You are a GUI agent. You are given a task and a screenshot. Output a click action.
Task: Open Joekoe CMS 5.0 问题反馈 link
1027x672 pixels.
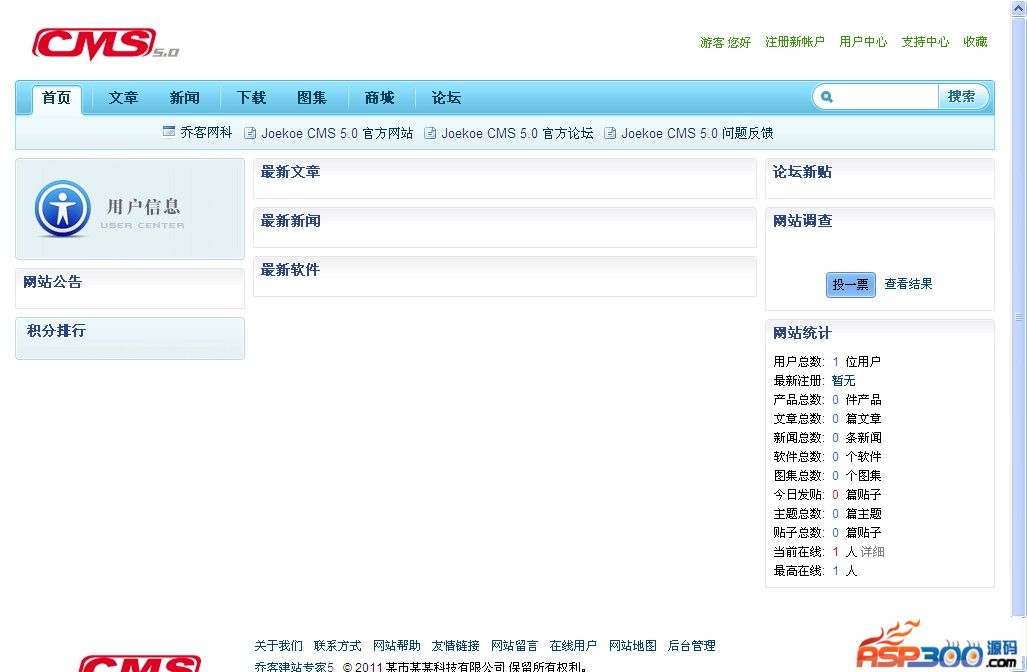point(698,133)
